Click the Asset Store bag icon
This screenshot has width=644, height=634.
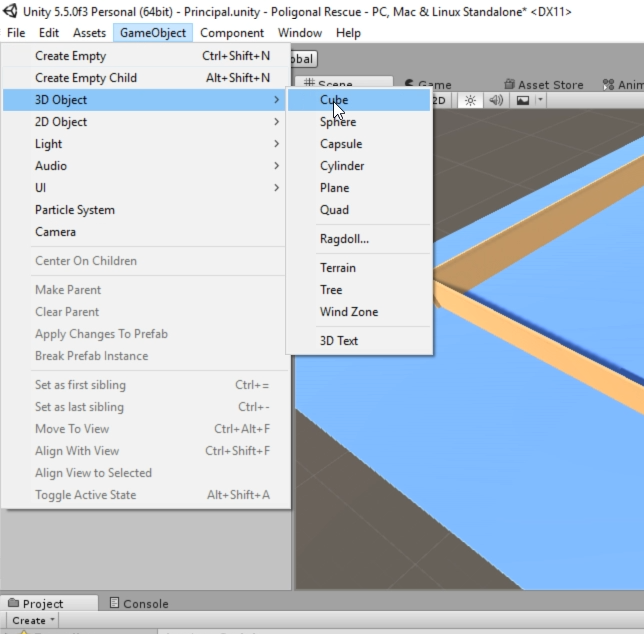click(x=509, y=84)
